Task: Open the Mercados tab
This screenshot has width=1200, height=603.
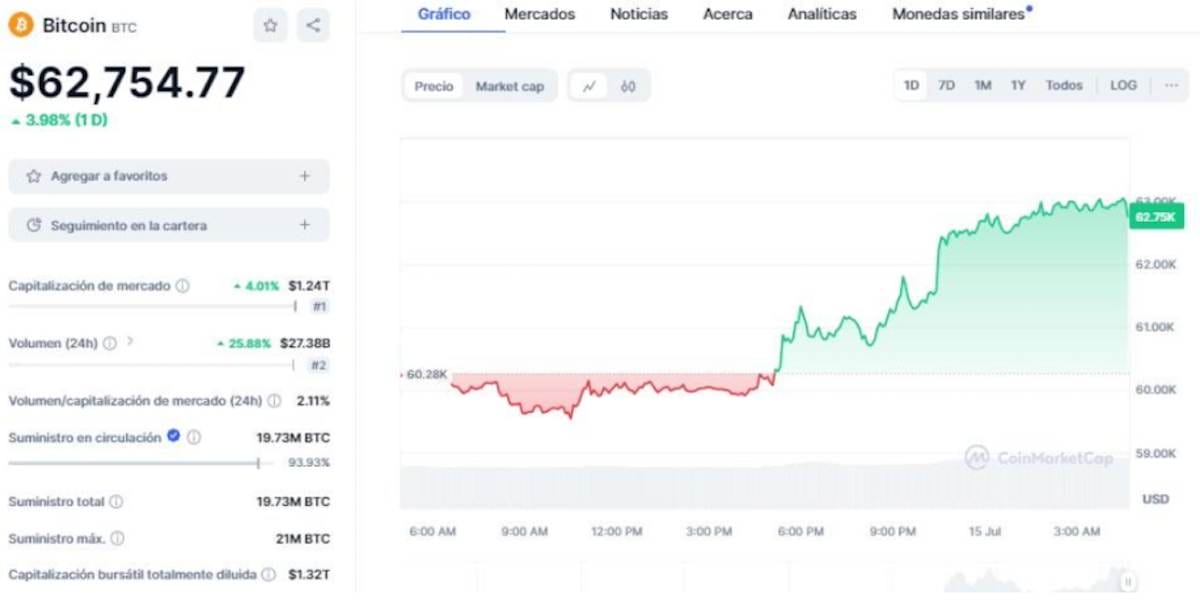Action: (540, 14)
